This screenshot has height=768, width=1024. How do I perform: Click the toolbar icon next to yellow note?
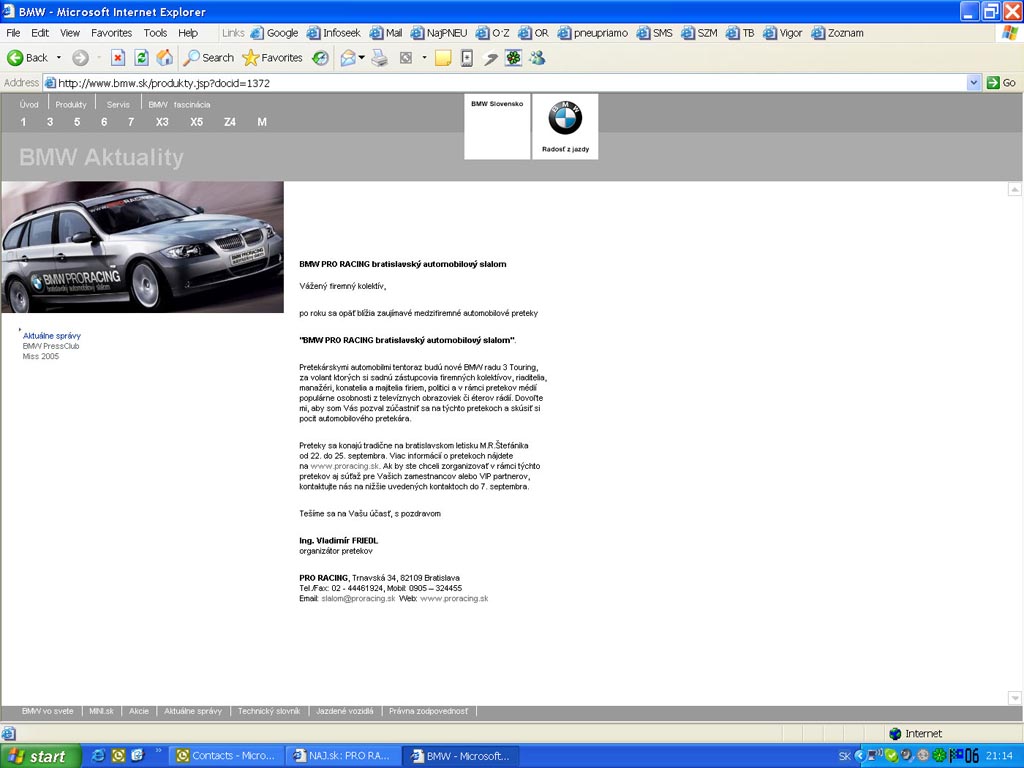[467, 58]
